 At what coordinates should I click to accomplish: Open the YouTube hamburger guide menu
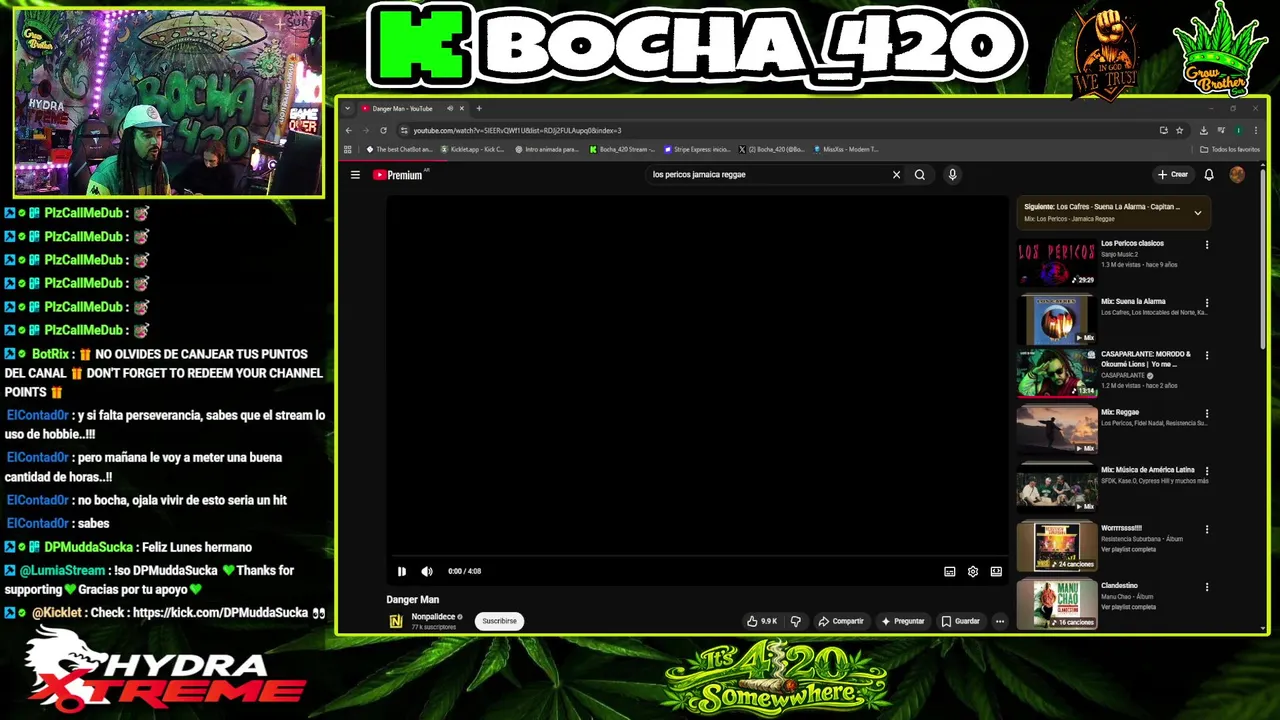pyautogui.click(x=355, y=175)
